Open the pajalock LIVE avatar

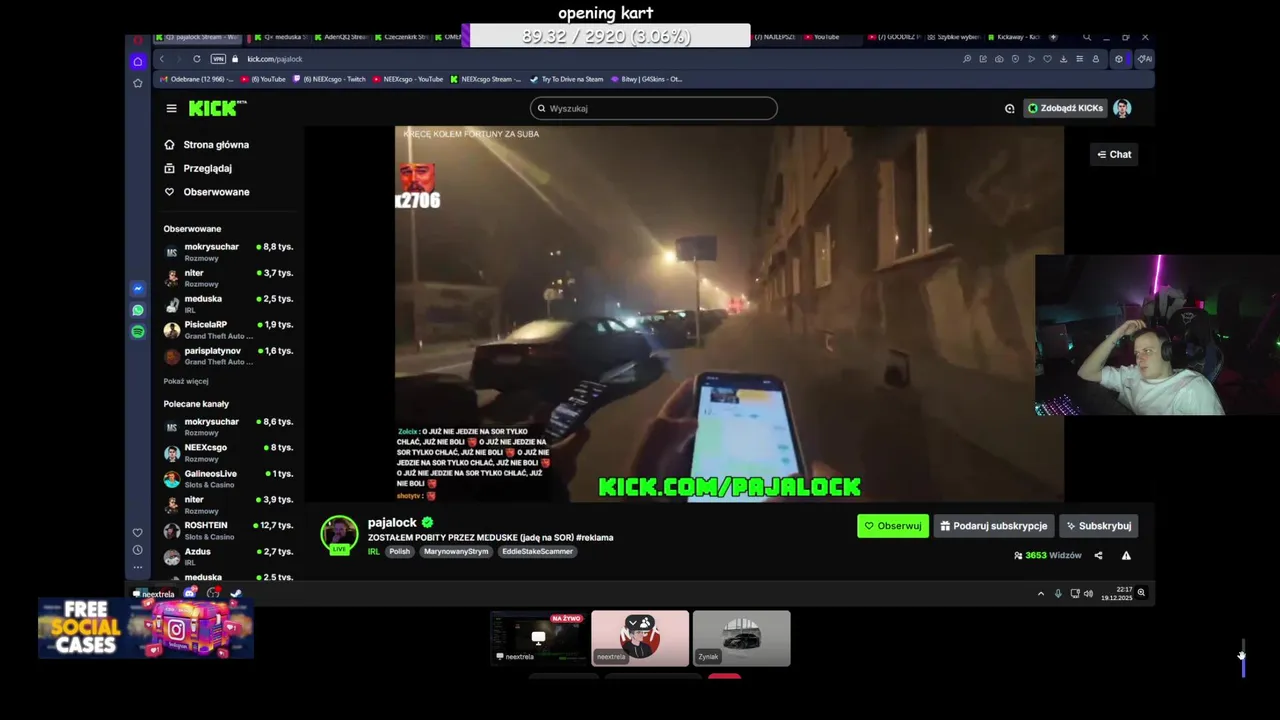pyautogui.click(x=339, y=535)
